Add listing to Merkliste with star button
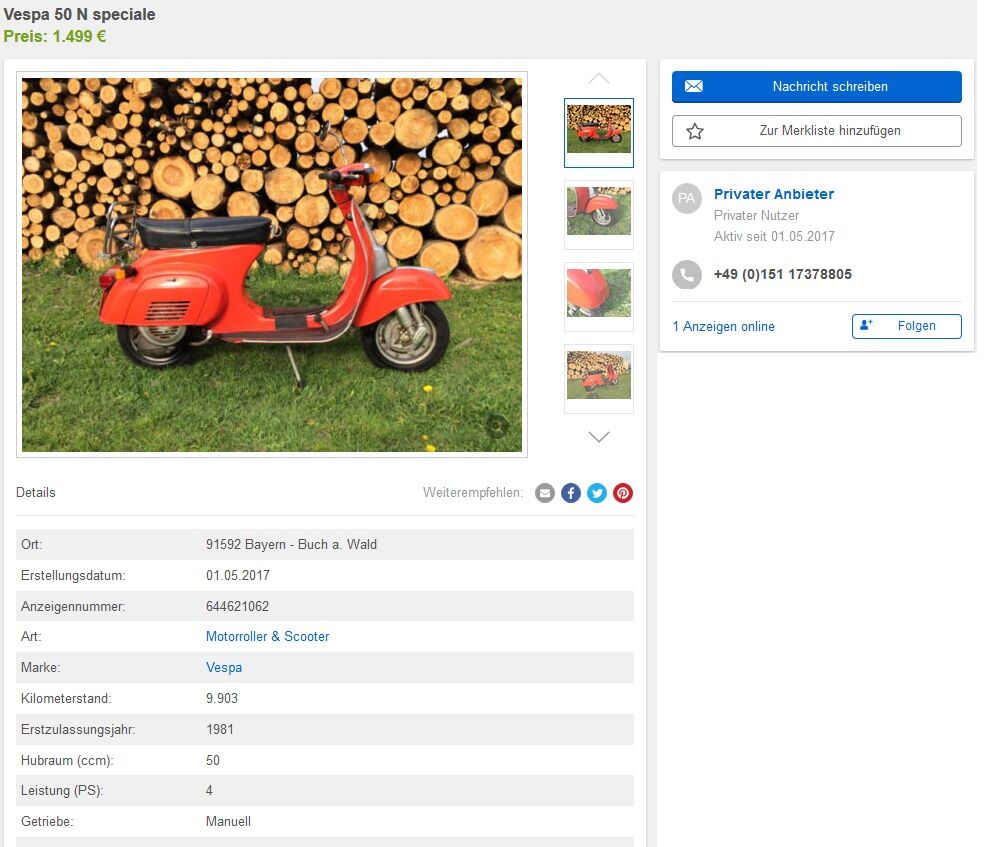Screen dimensions: 1008x847 pyautogui.click(x=816, y=131)
